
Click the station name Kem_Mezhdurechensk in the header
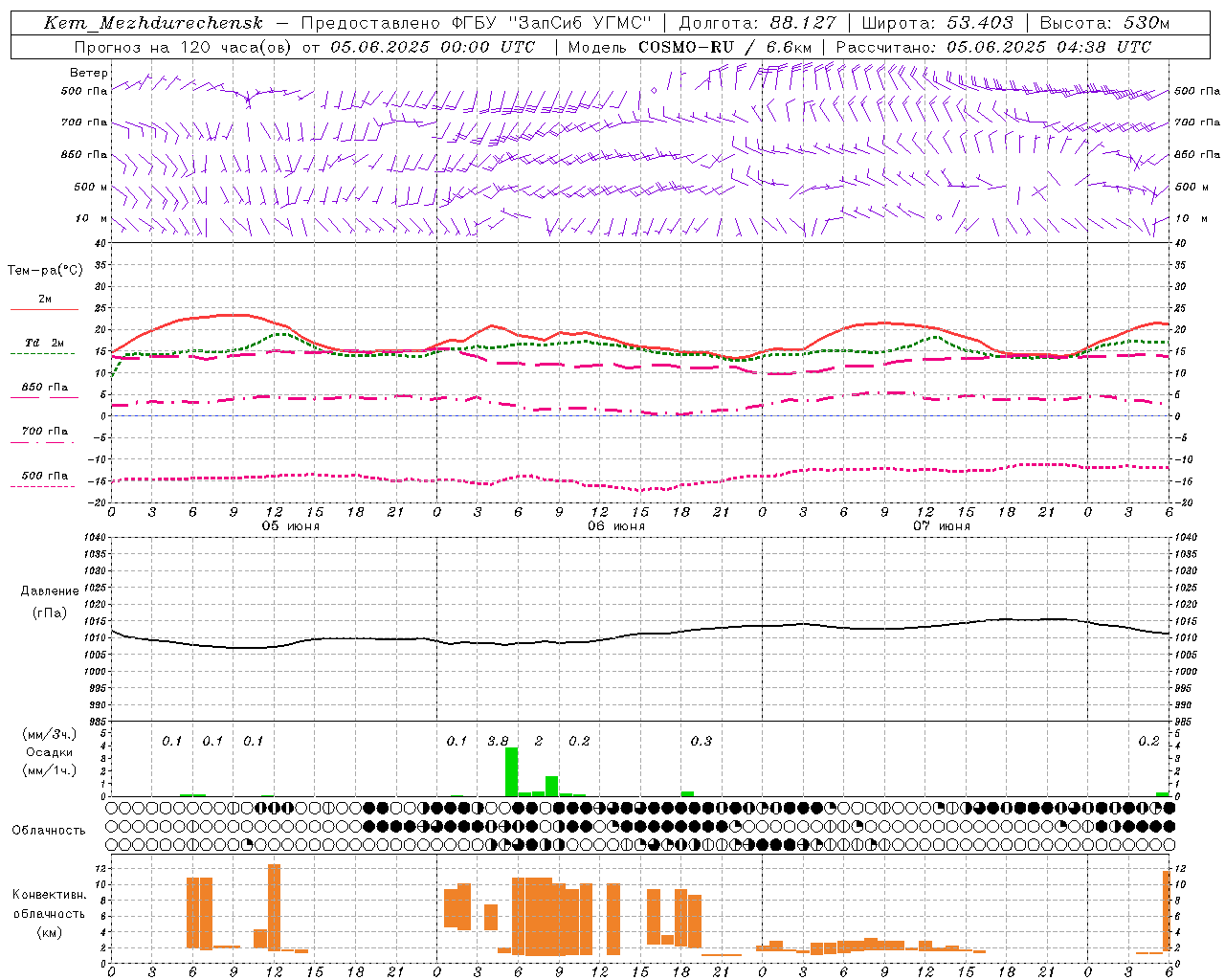[x=153, y=23]
